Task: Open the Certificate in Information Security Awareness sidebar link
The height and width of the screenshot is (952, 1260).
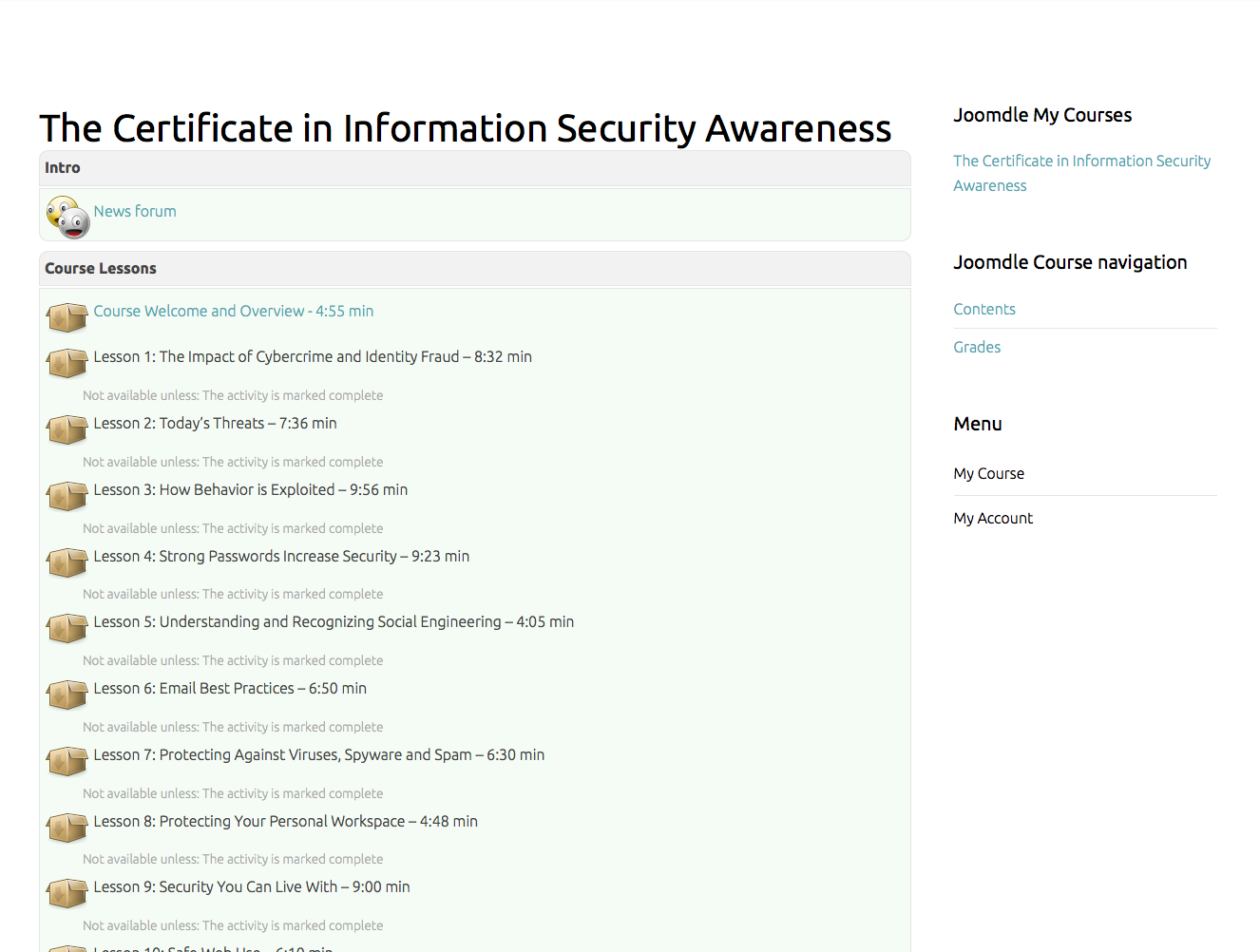Action: click(1082, 173)
